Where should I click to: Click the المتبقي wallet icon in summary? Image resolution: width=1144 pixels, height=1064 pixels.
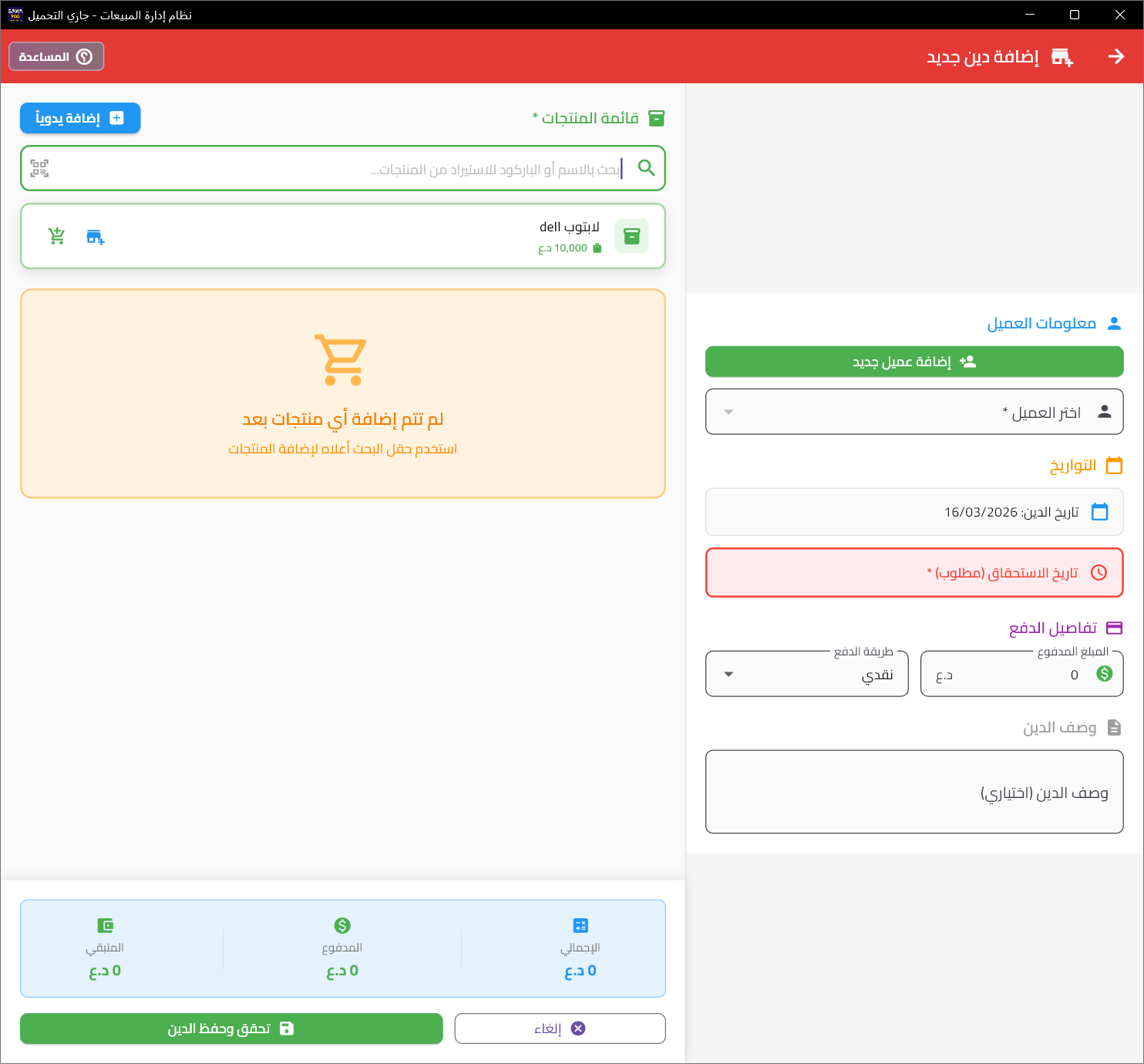pos(106,925)
